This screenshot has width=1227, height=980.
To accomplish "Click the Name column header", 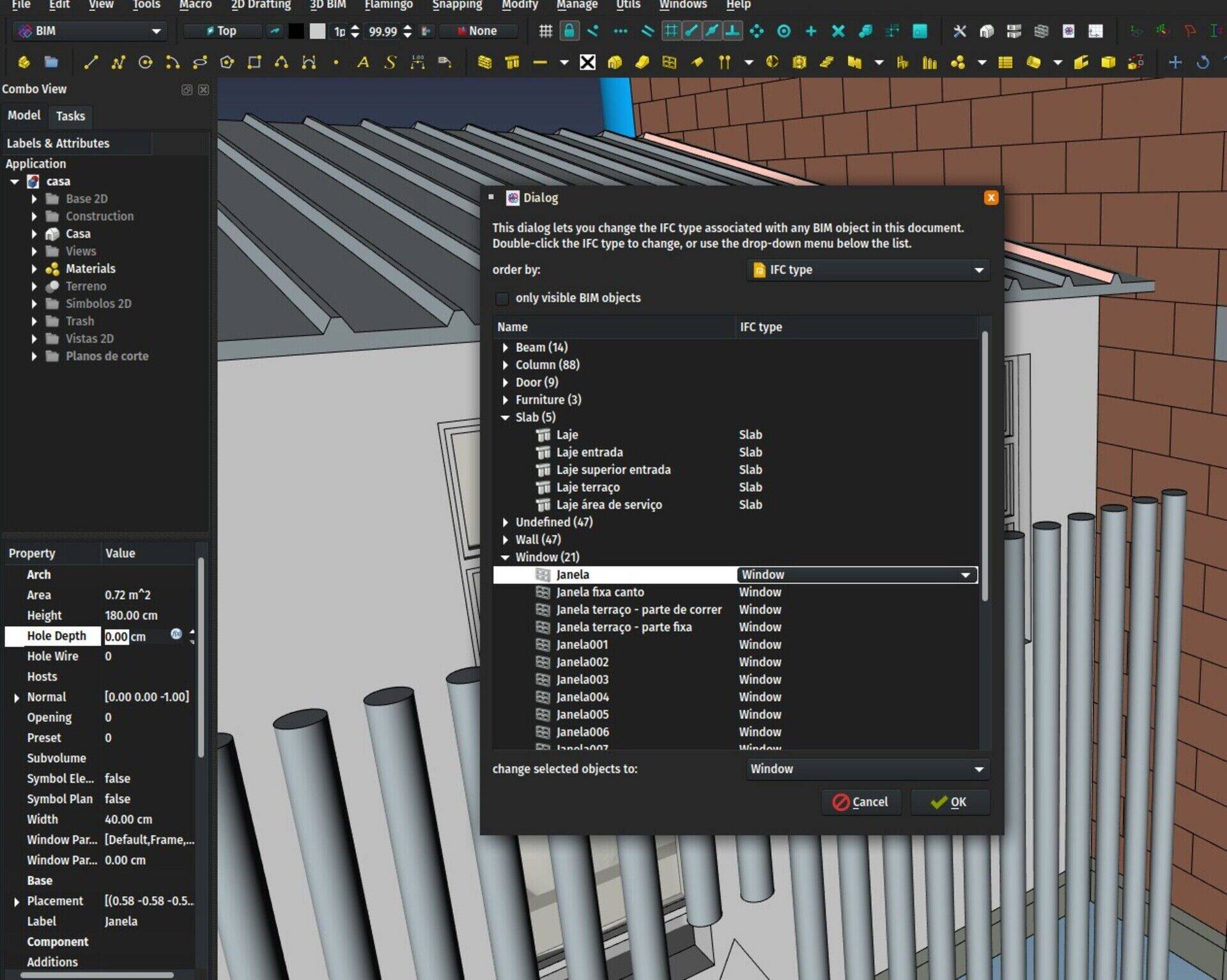I will pos(614,326).
